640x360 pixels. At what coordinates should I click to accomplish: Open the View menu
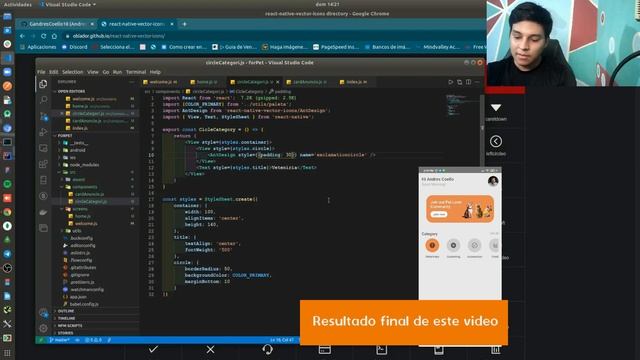(93, 72)
